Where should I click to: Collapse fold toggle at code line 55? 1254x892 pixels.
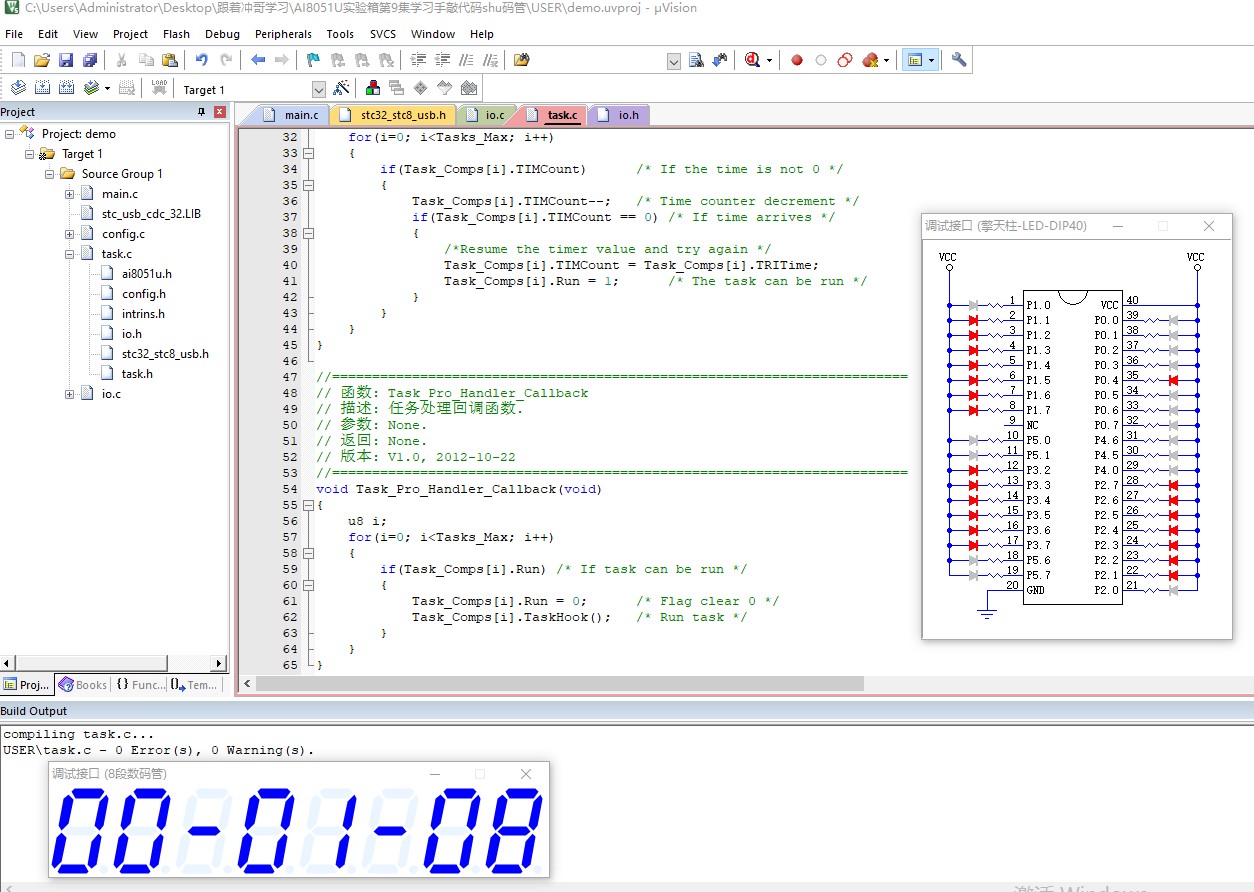click(x=308, y=505)
